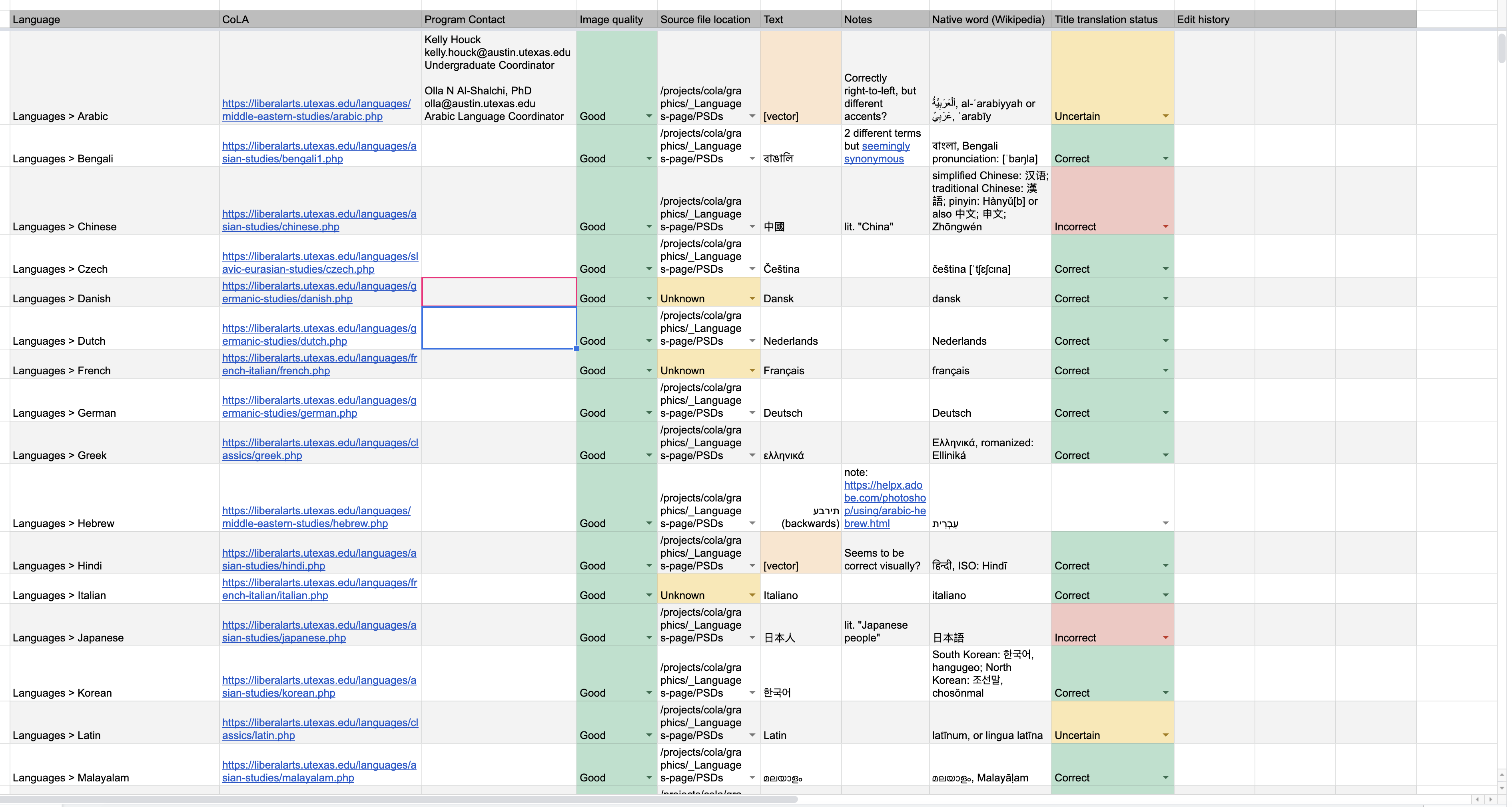Open the Arabic CoLA page link
The width and height of the screenshot is (1512, 807).
click(x=316, y=110)
